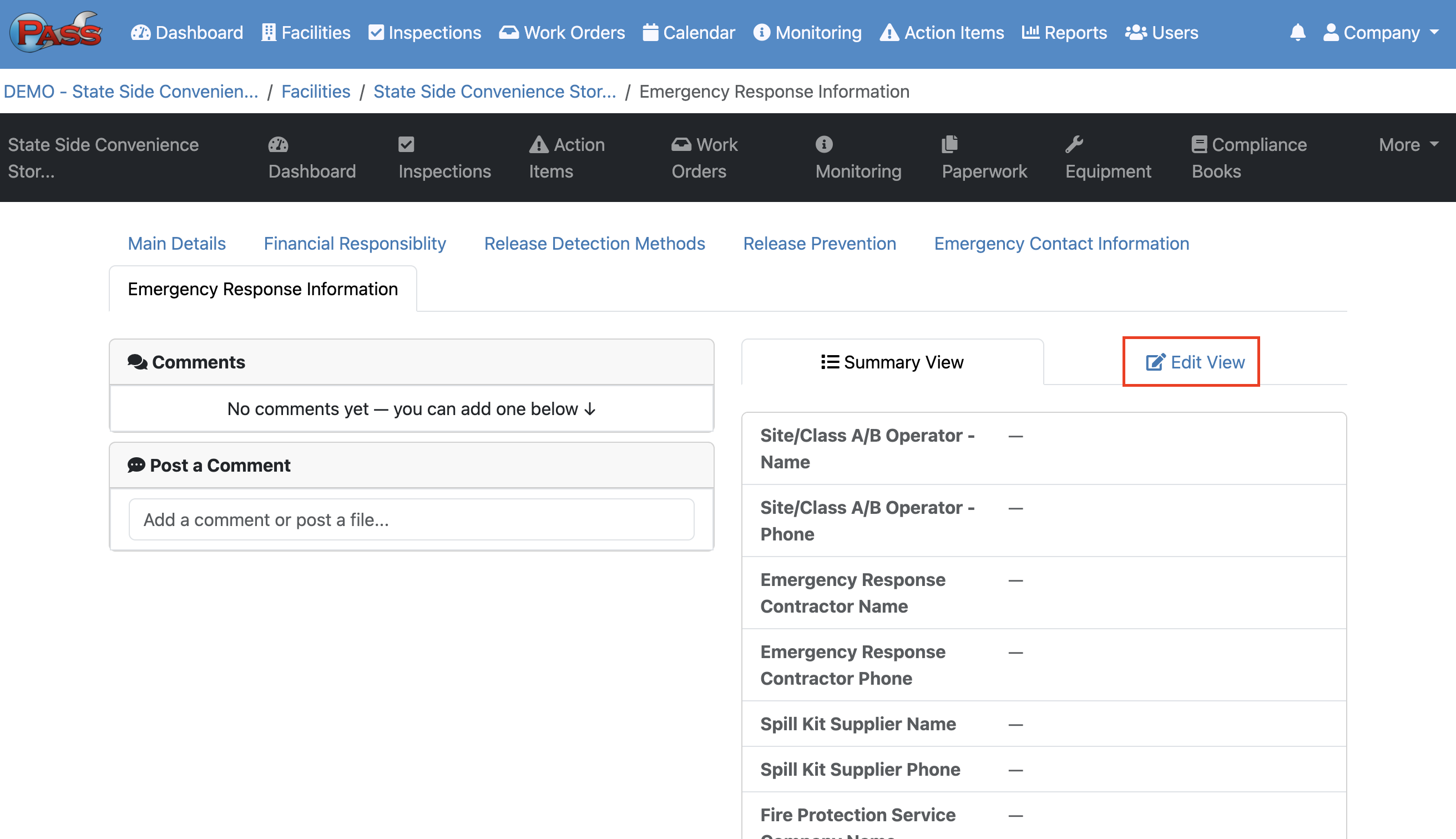Click the Compliance Books book icon
Screen dimensions: 1456x839
1199,144
